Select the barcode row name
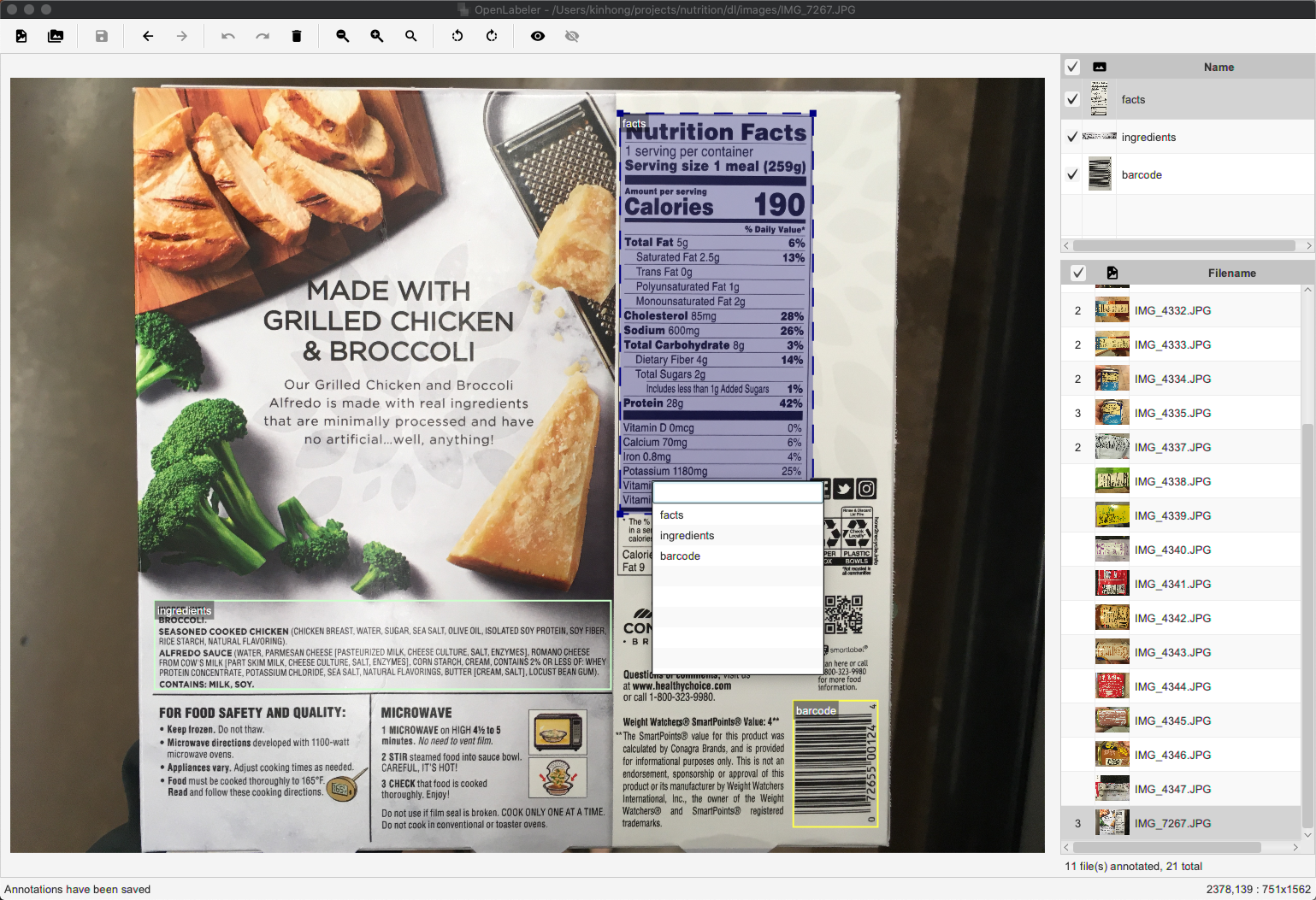 tap(1142, 175)
